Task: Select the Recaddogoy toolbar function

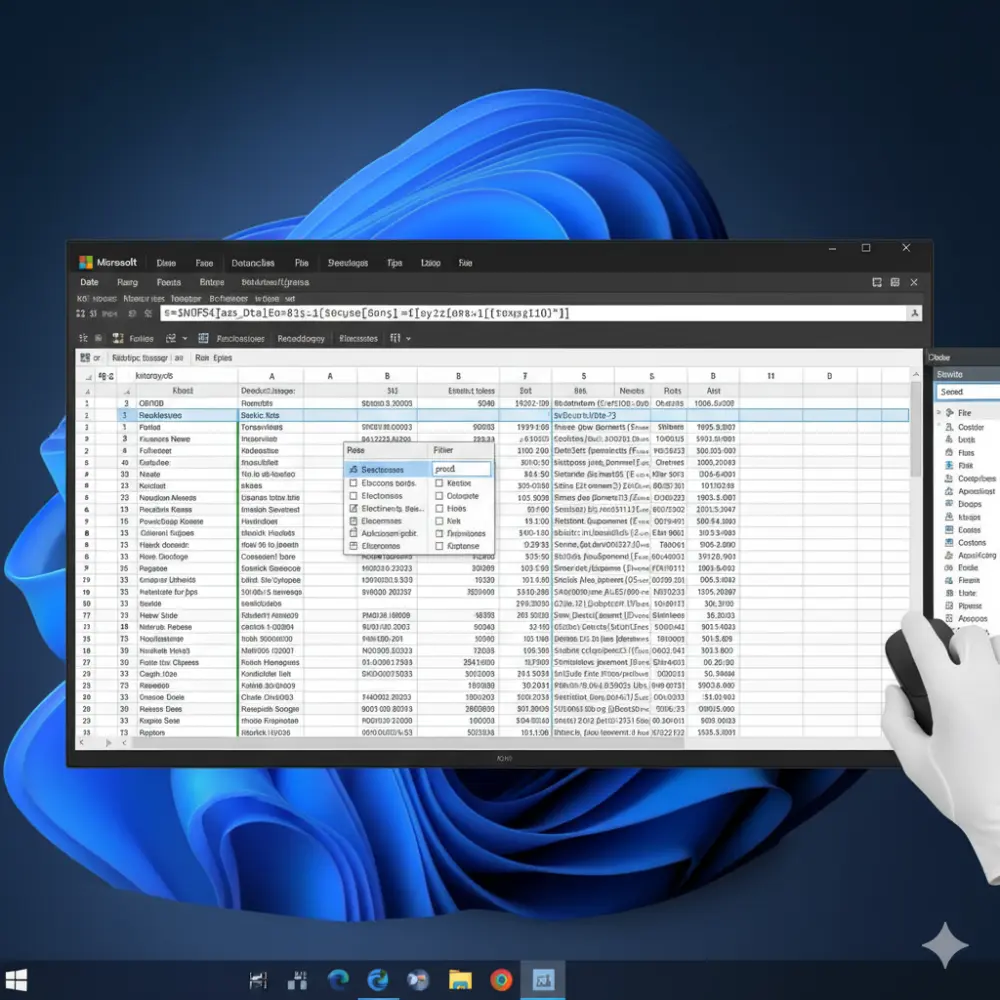Action: [x=300, y=337]
